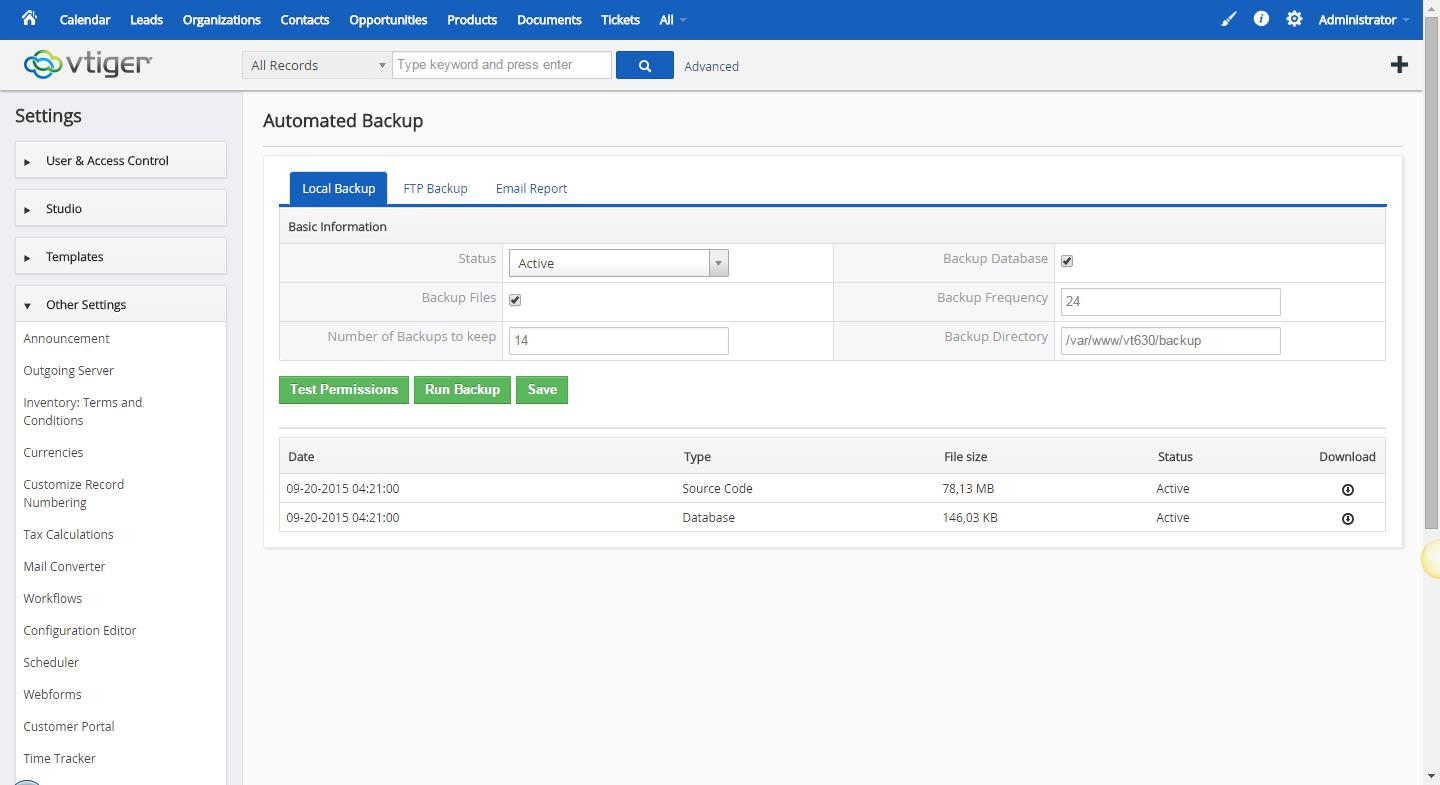This screenshot has height=785, width=1440.
Task: Open the Workflows link
Action: pos(53,599)
